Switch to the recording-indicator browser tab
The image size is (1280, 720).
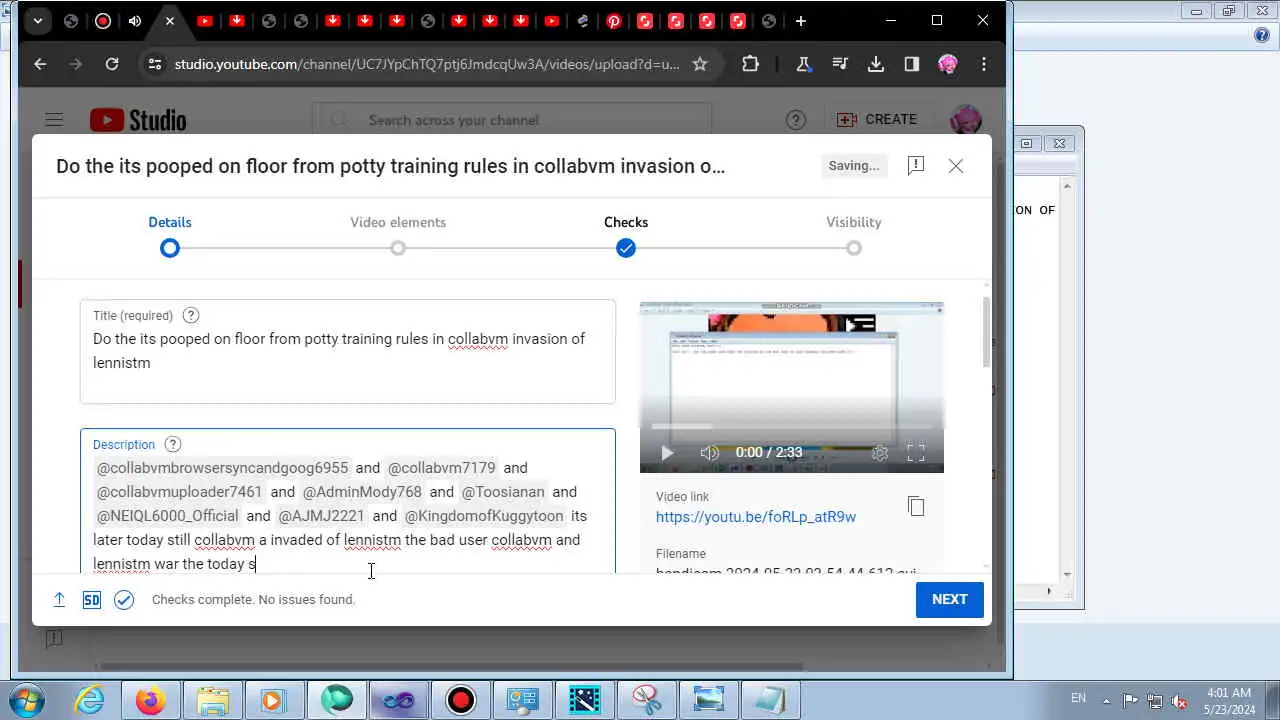pyautogui.click(x=103, y=21)
